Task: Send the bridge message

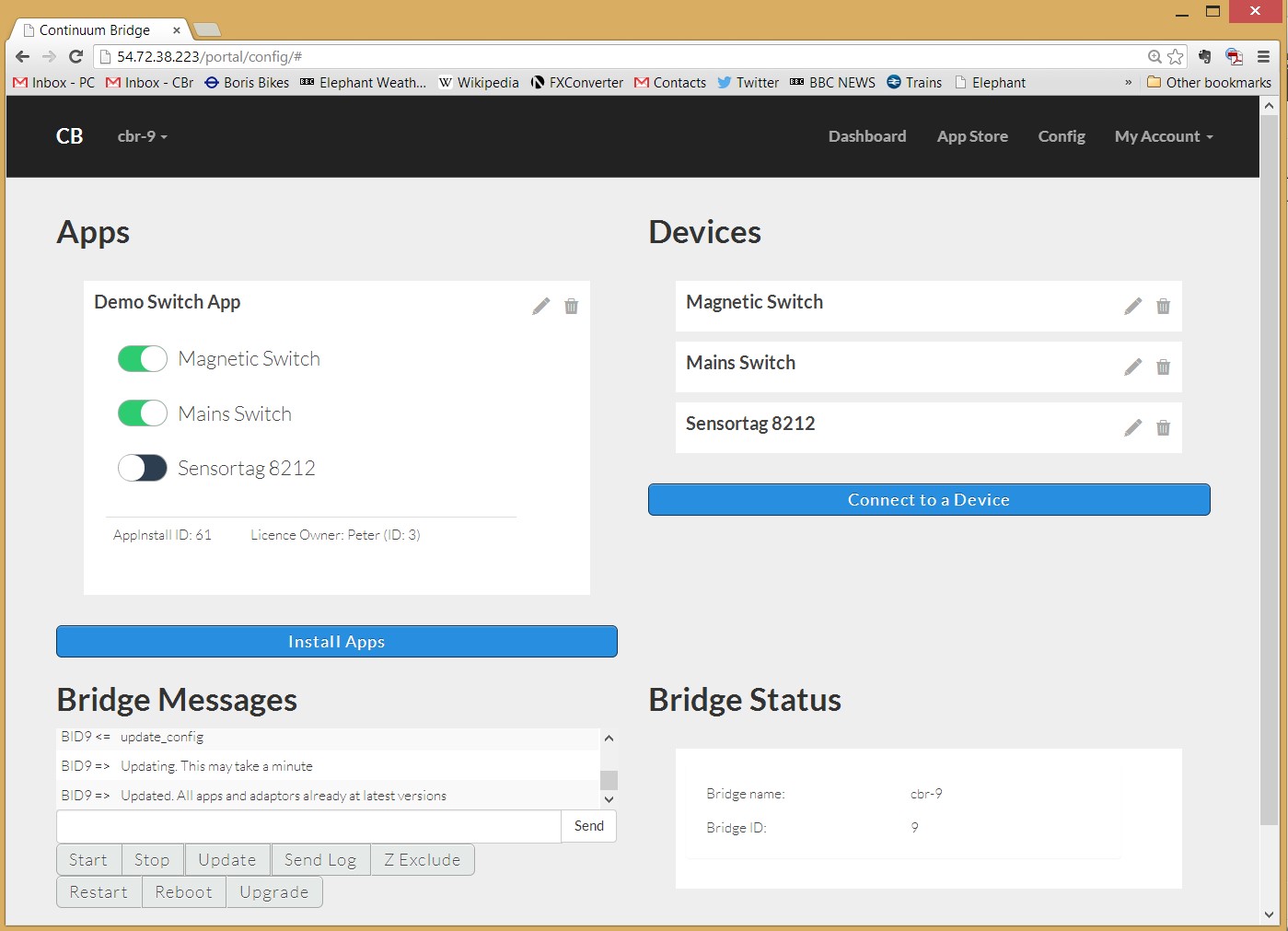Action: [588, 826]
